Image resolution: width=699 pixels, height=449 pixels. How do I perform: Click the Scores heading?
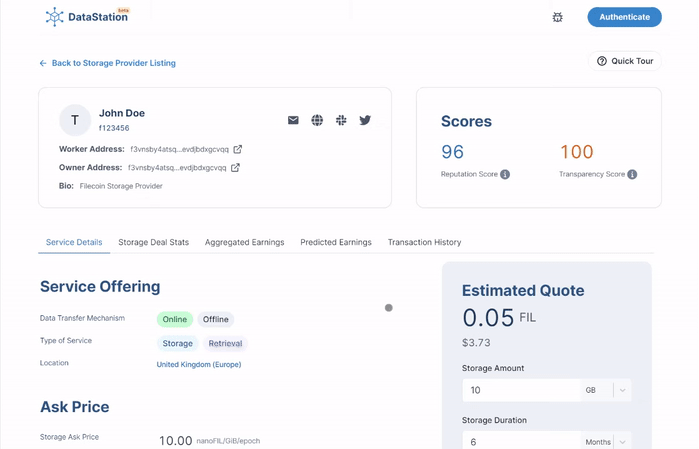pyautogui.click(x=466, y=121)
